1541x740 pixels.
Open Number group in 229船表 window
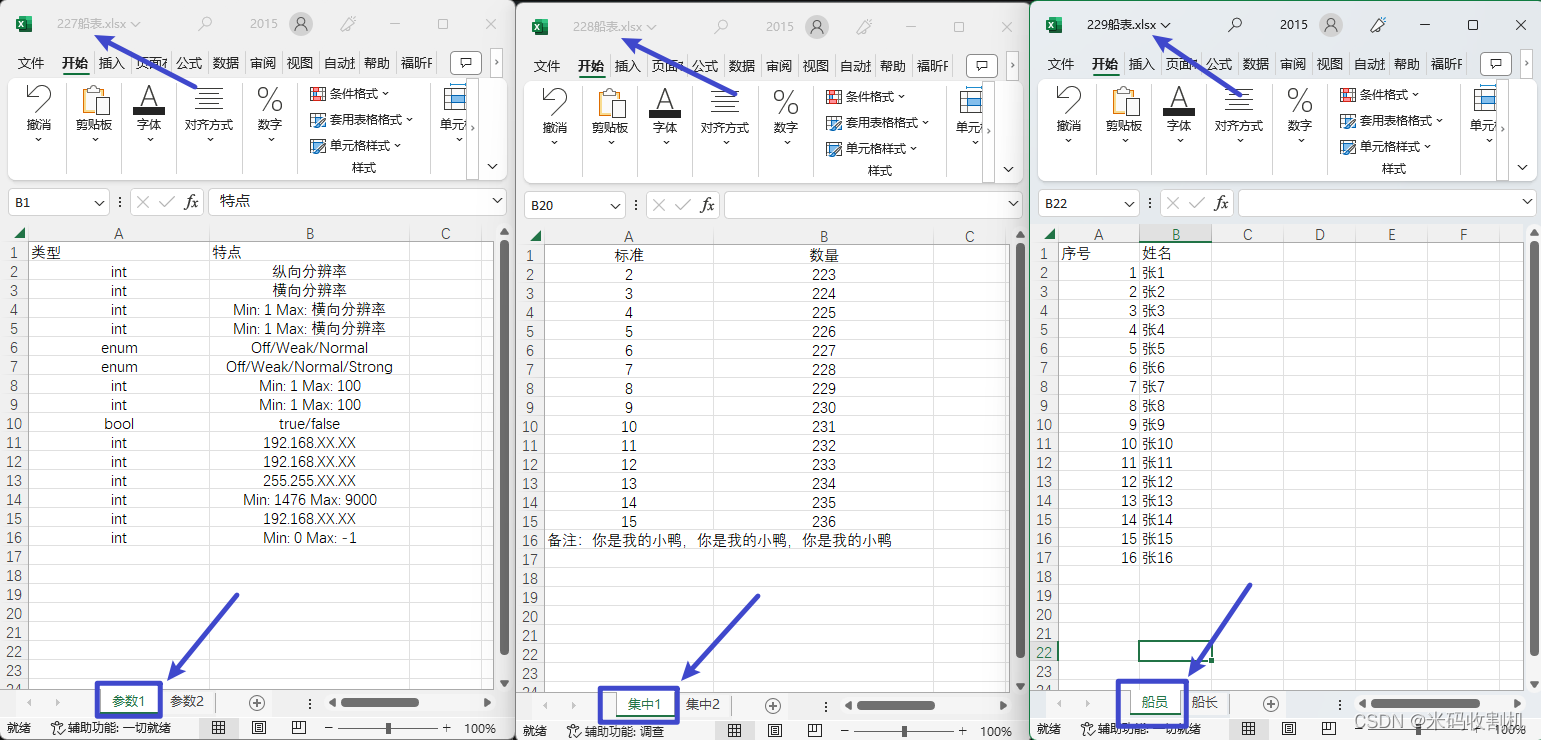[x=1300, y=113]
